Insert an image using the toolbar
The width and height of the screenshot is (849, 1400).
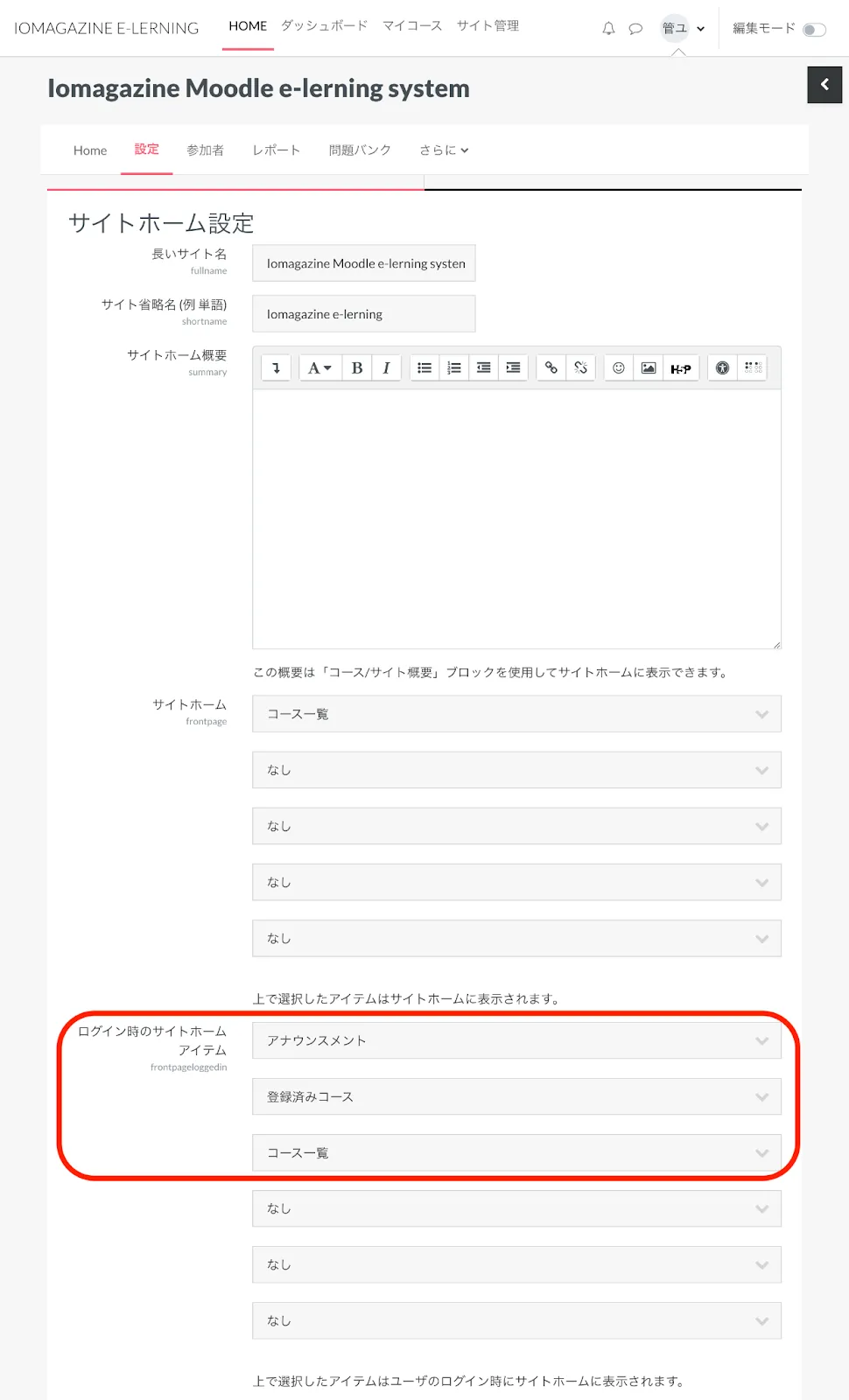pyautogui.click(x=649, y=368)
